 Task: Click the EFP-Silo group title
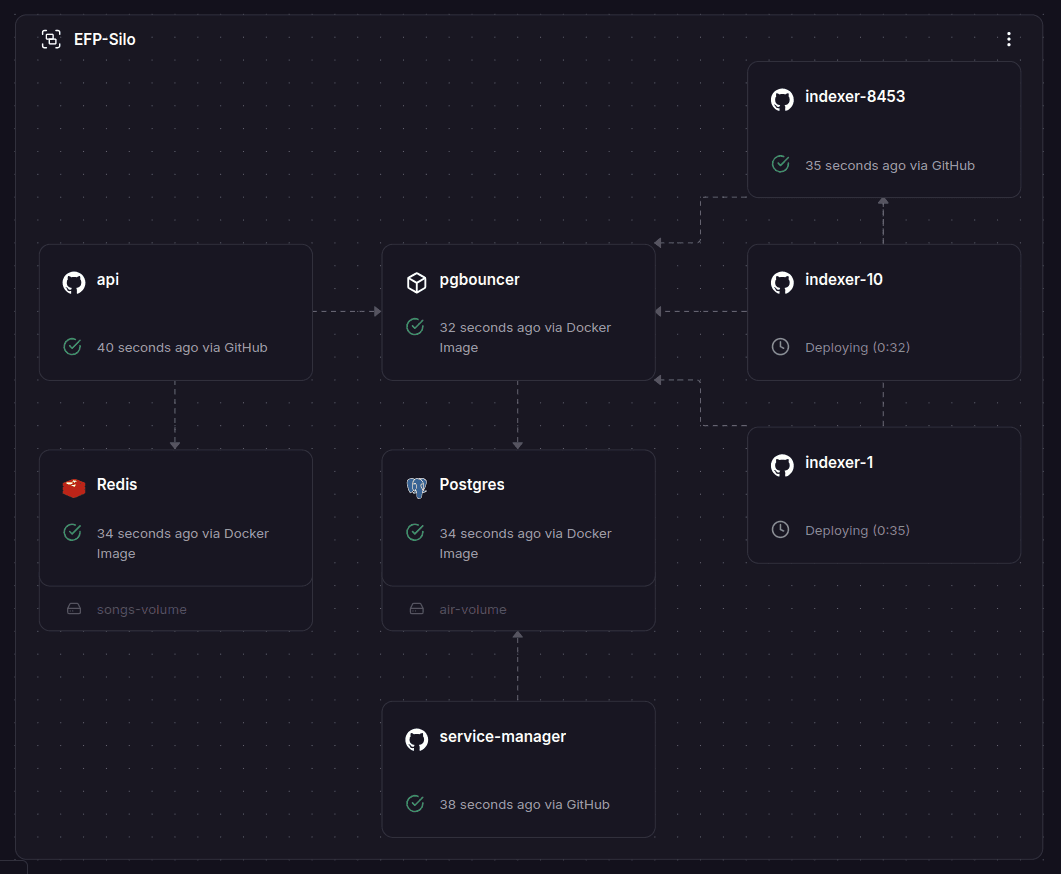[105, 39]
